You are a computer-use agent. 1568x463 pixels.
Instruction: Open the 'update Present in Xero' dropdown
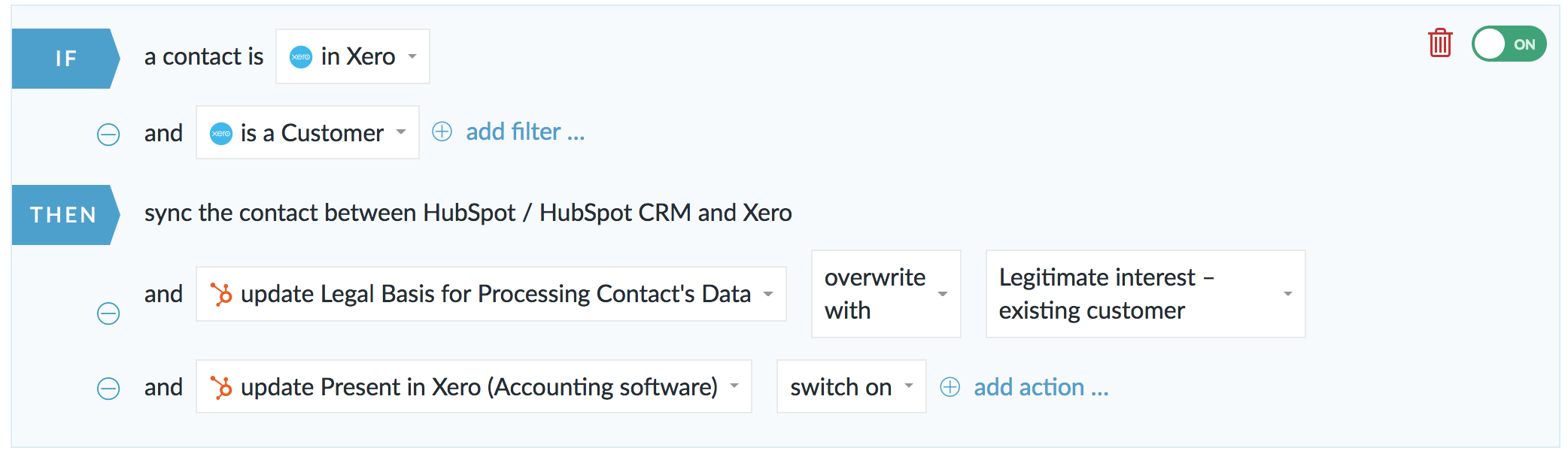474,387
